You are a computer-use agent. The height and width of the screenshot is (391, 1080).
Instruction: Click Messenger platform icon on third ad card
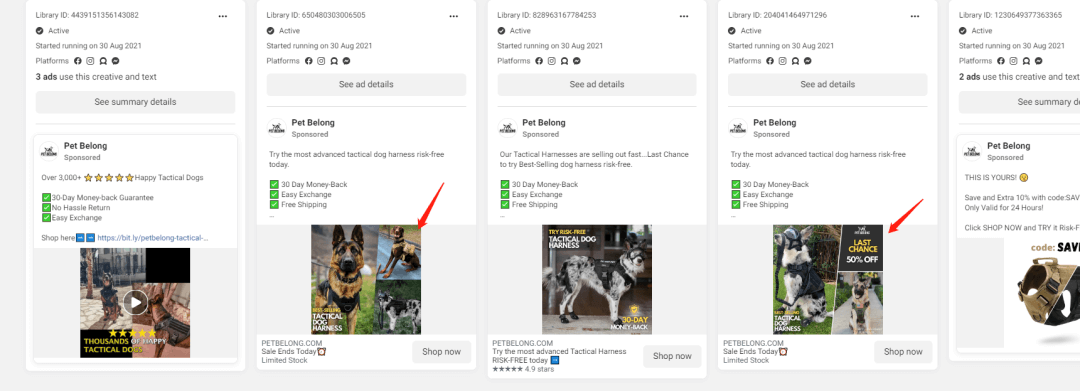point(577,61)
